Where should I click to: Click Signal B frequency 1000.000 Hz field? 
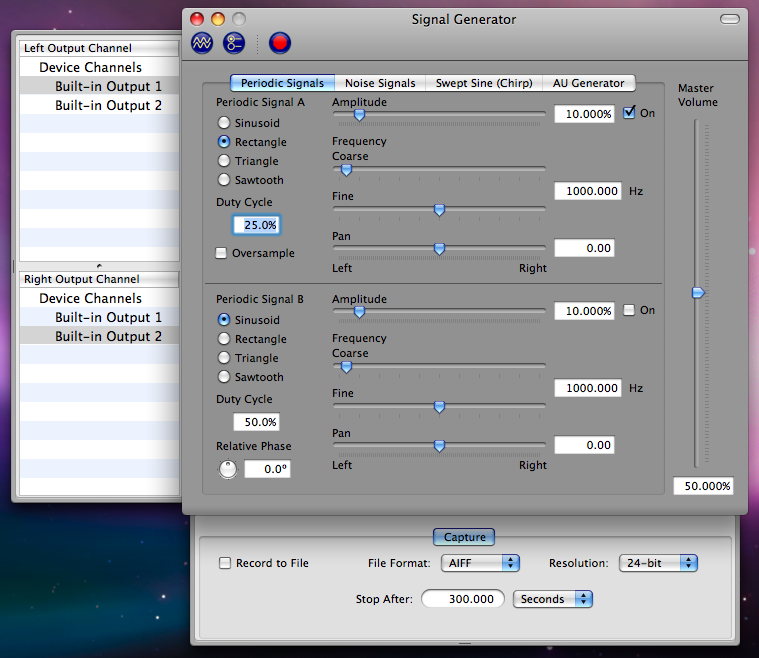(x=588, y=388)
